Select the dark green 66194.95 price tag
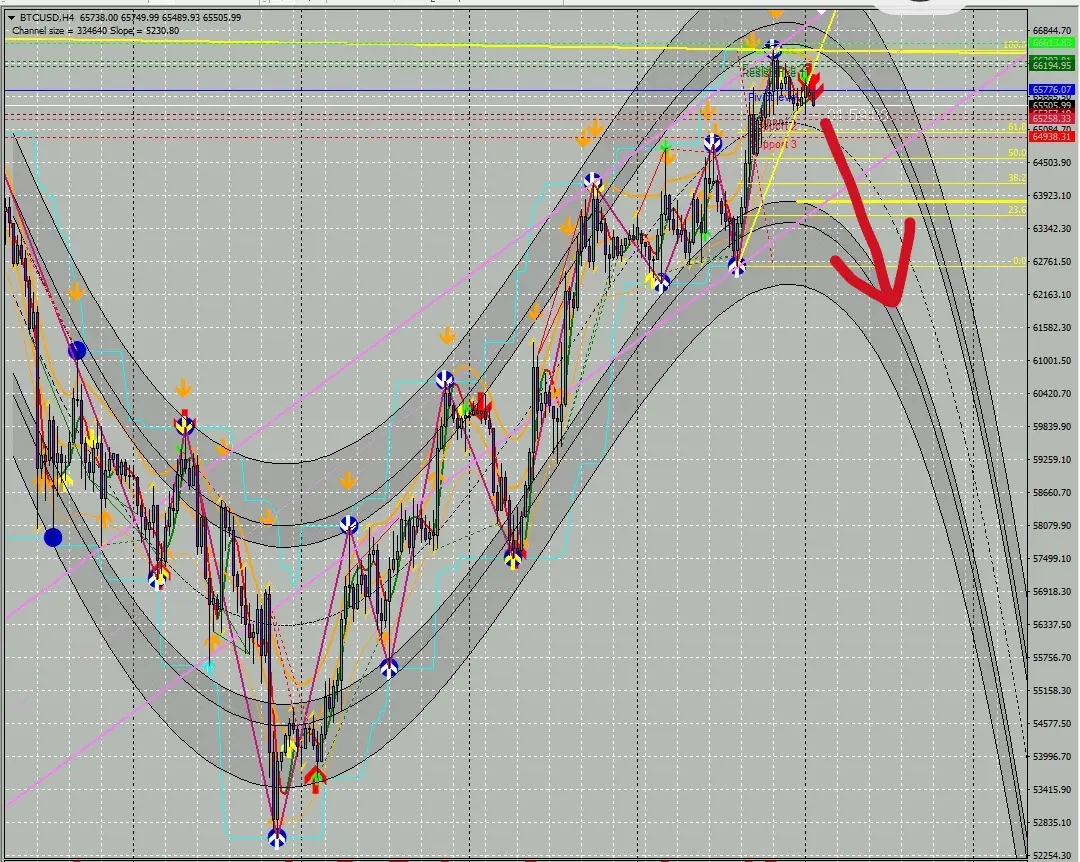Image resolution: width=1080 pixels, height=862 pixels. [x=1051, y=65]
